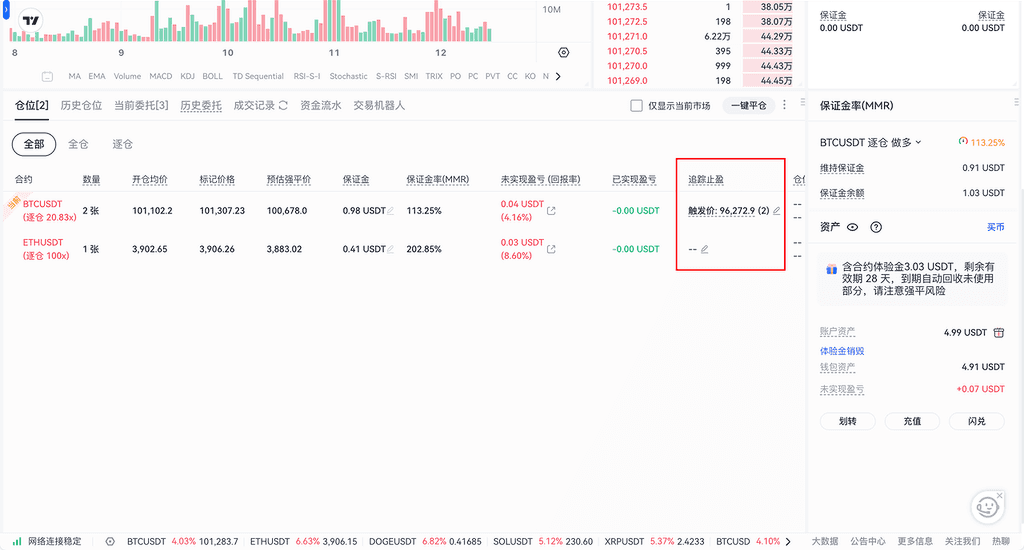Open more options menu beside 一键平仓
The height and width of the screenshot is (550, 1024).
(784, 105)
